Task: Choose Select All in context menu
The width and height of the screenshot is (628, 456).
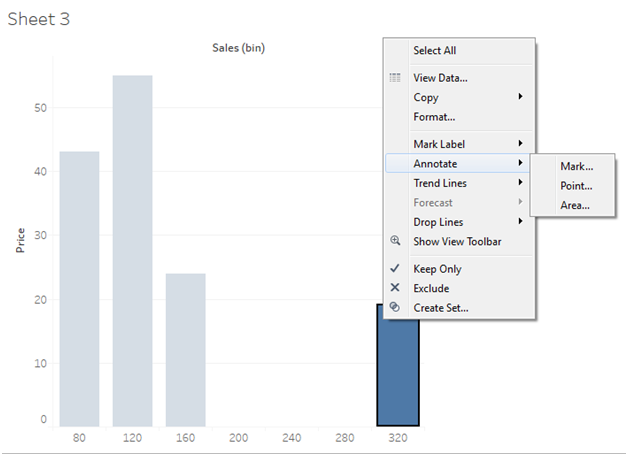Action: (x=459, y=51)
